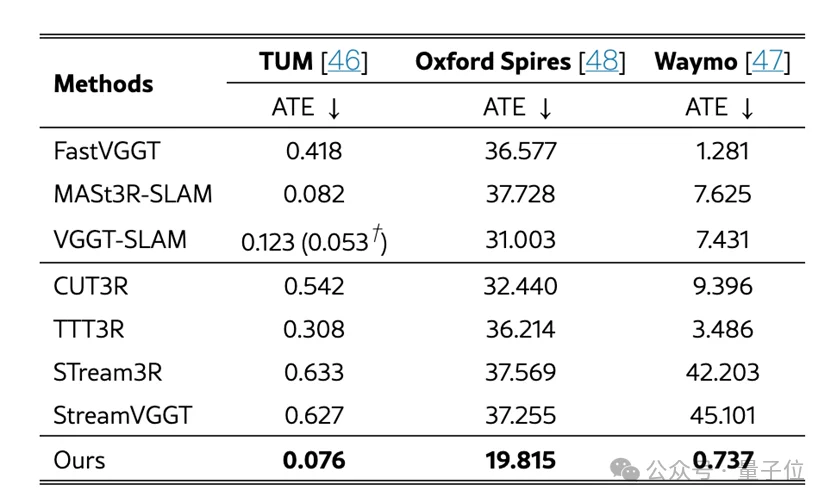Image resolution: width=831 pixels, height=503 pixels.
Task: Click the 45.101 Waymo value
Action: coord(725,417)
